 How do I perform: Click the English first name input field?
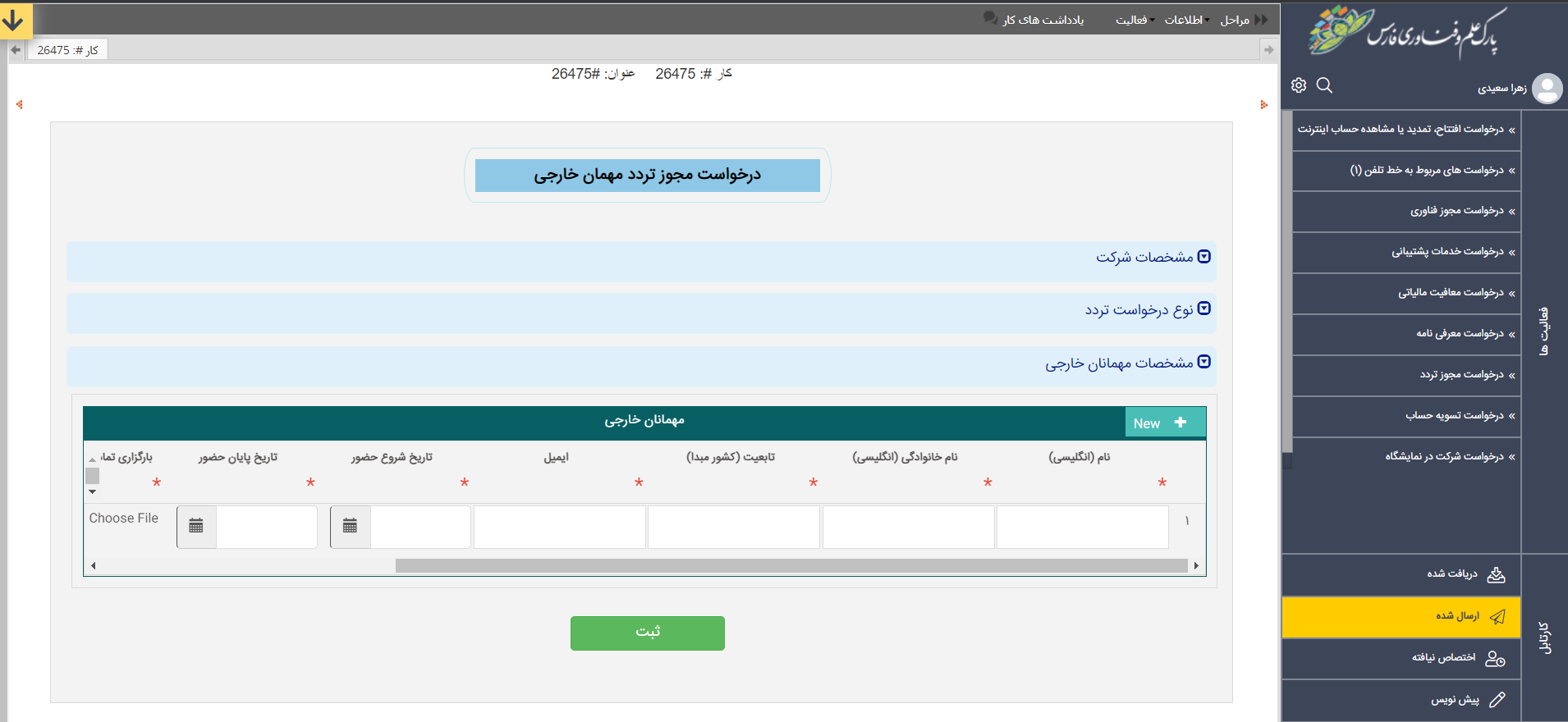(x=1082, y=527)
